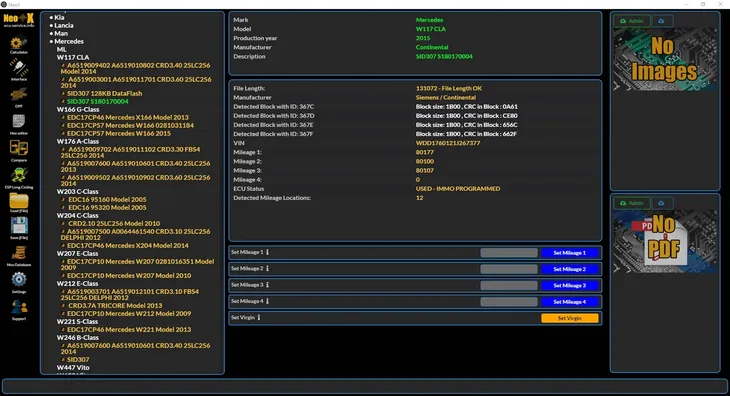Viewport: 730px width, 396px height.
Task: Select EDC17CP10 Mercedes W207 Model 2010
Action: (129, 275)
